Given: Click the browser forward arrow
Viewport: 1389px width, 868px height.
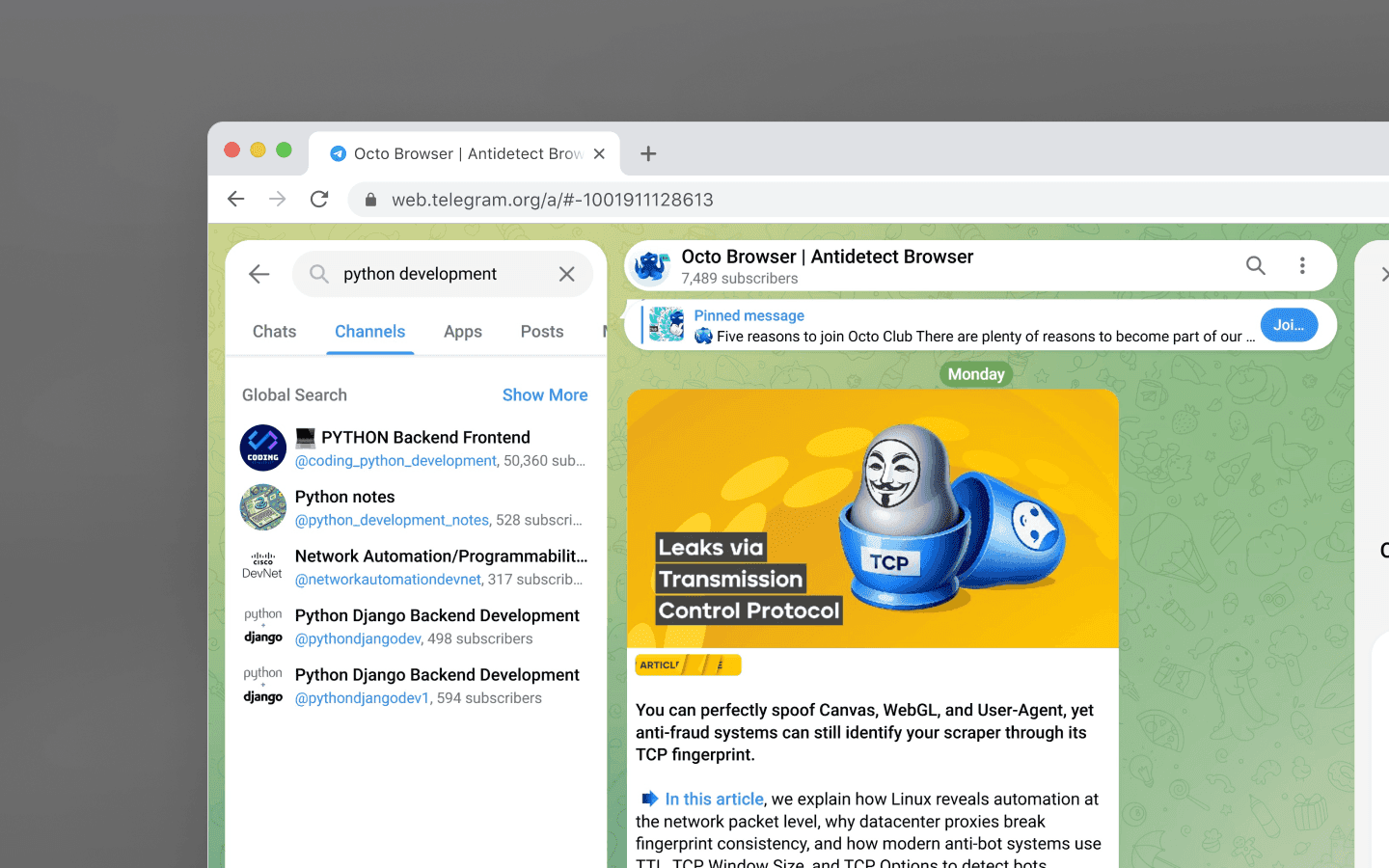Looking at the screenshot, I should (x=278, y=199).
